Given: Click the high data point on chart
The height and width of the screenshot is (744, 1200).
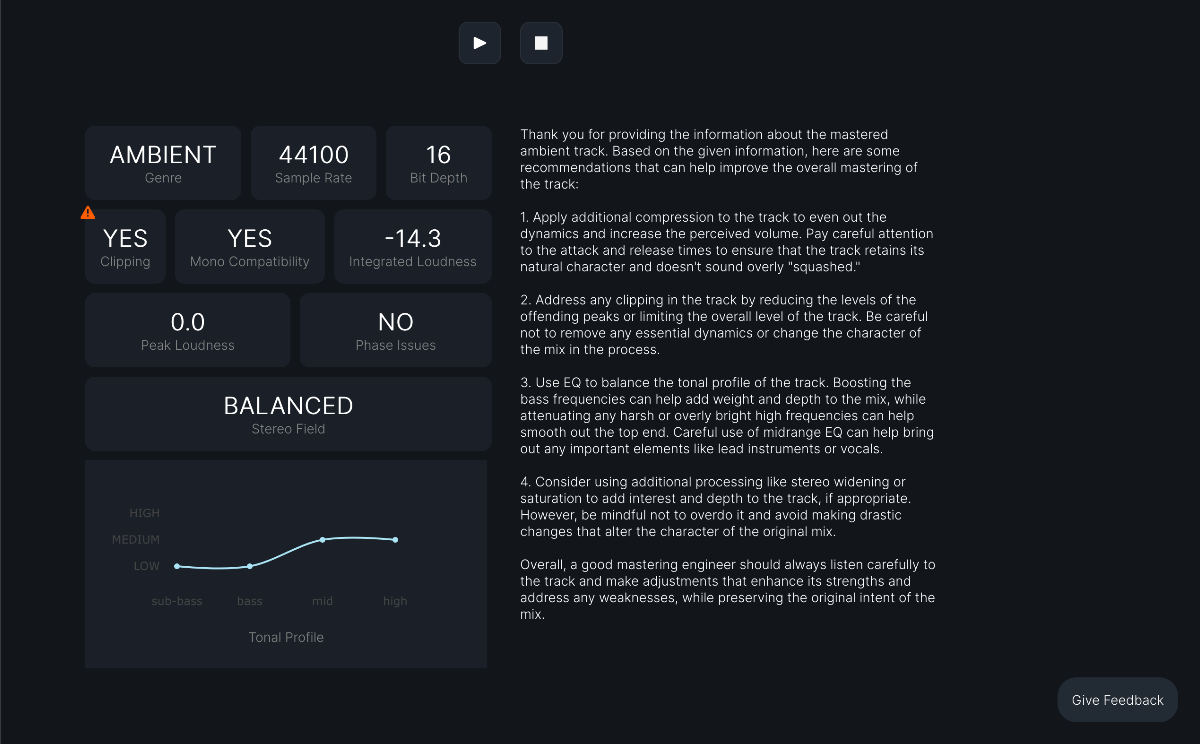Looking at the screenshot, I should 395,540.
